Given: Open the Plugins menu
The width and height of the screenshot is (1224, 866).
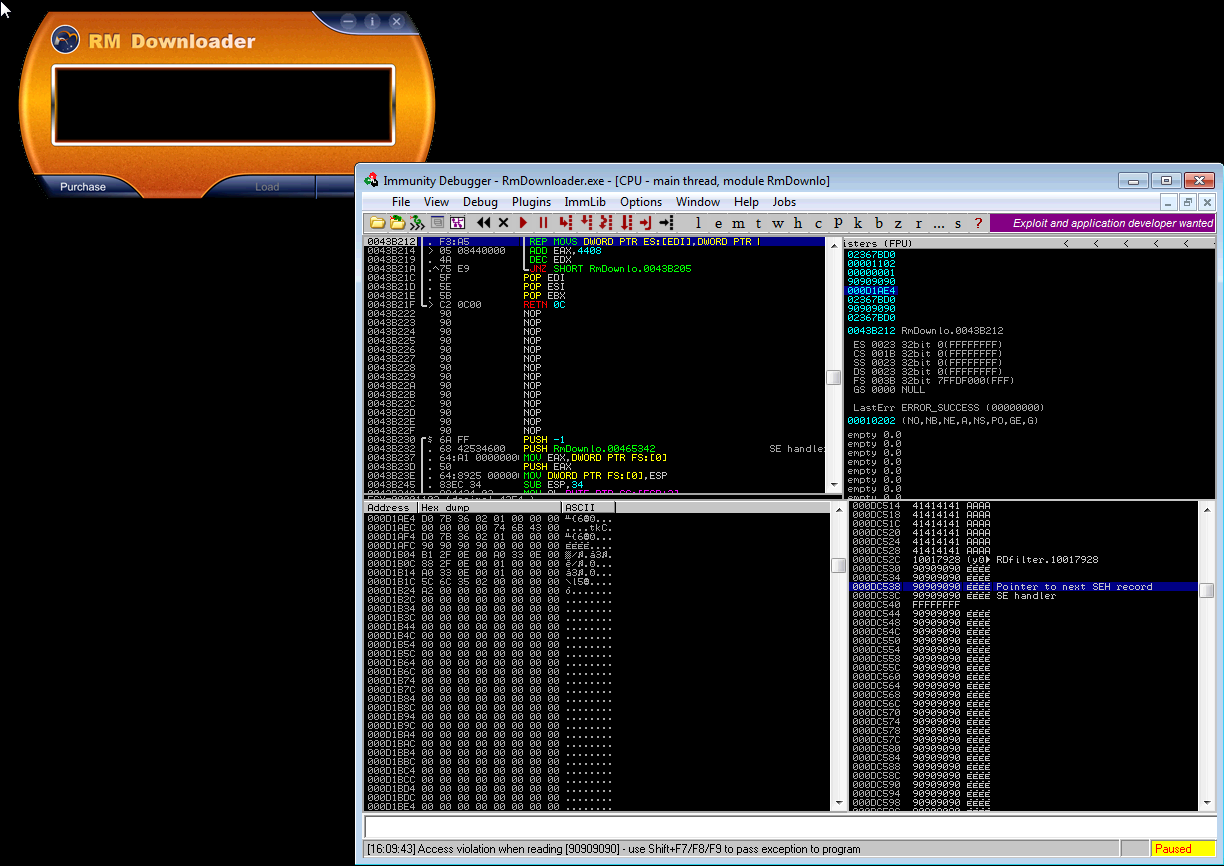Looking at the screenshot, I should (x=531, y=202).
